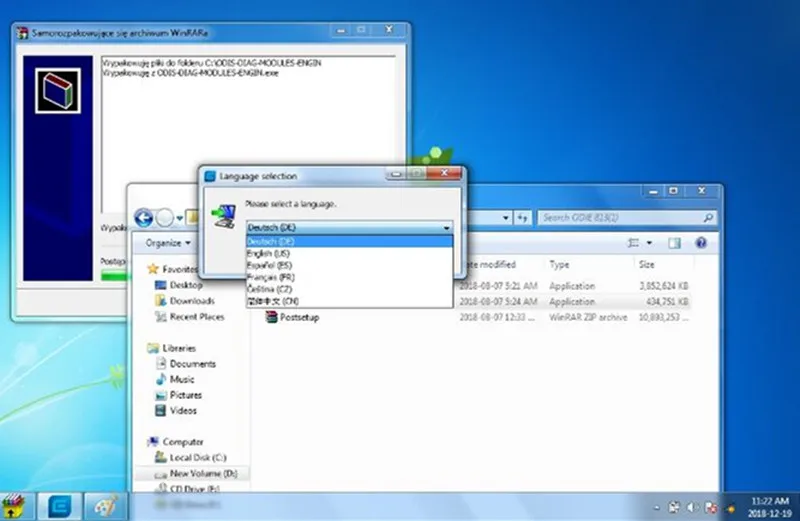Click the volume speaker tray icon
Screen dimensions: 800x521
(x=692, y=507)
